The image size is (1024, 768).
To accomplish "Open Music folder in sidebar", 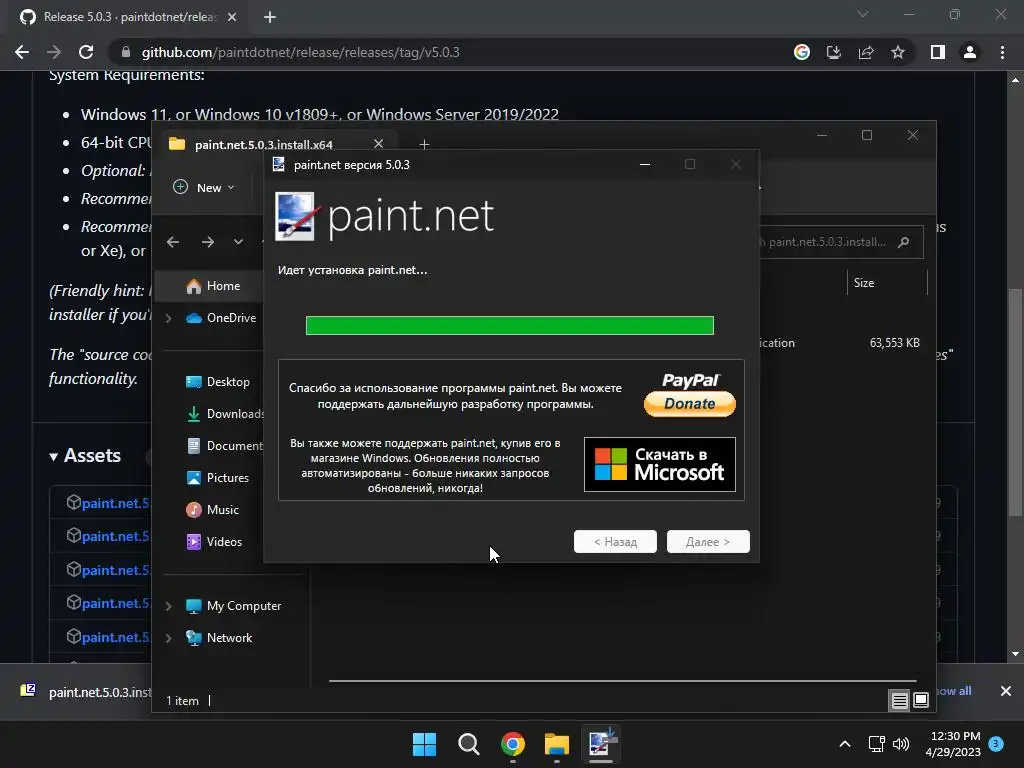I will (212, 510).
